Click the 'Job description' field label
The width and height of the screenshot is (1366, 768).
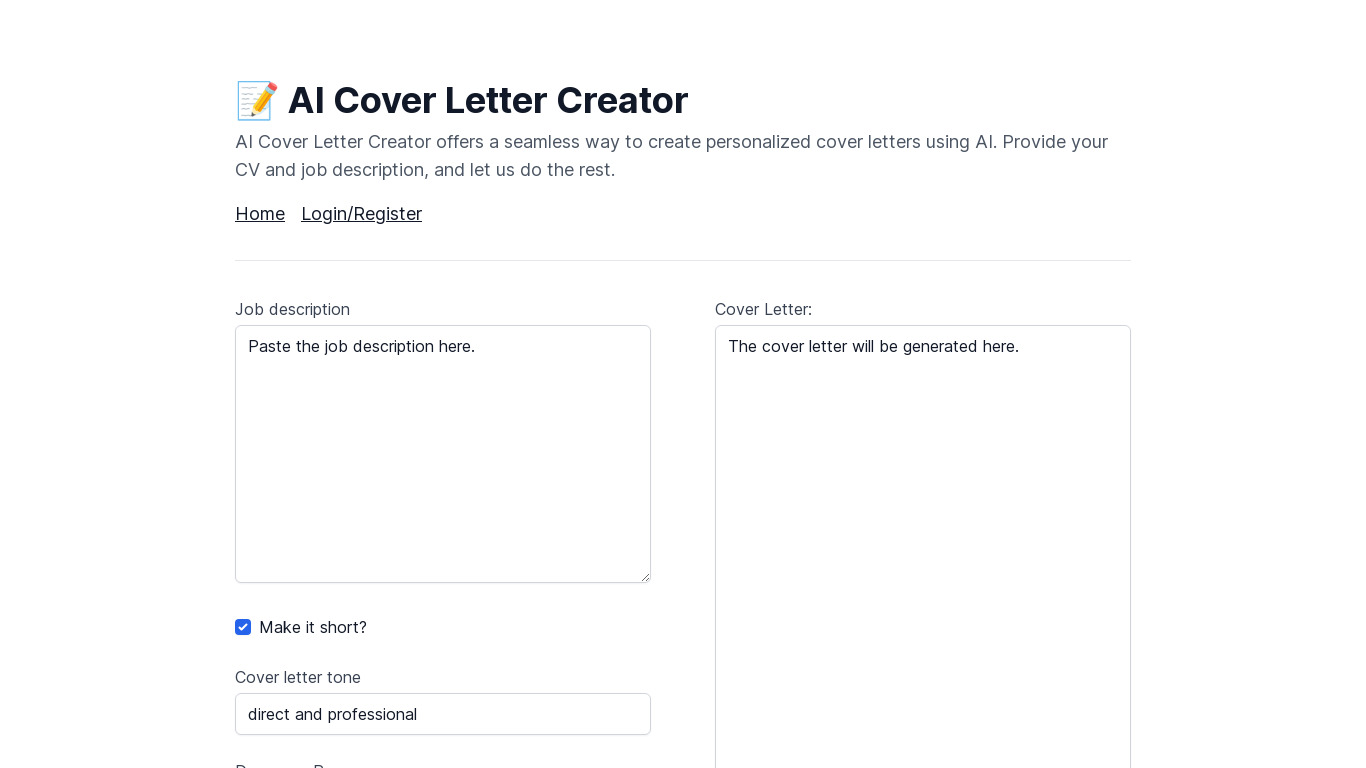(x=292, y=309)
